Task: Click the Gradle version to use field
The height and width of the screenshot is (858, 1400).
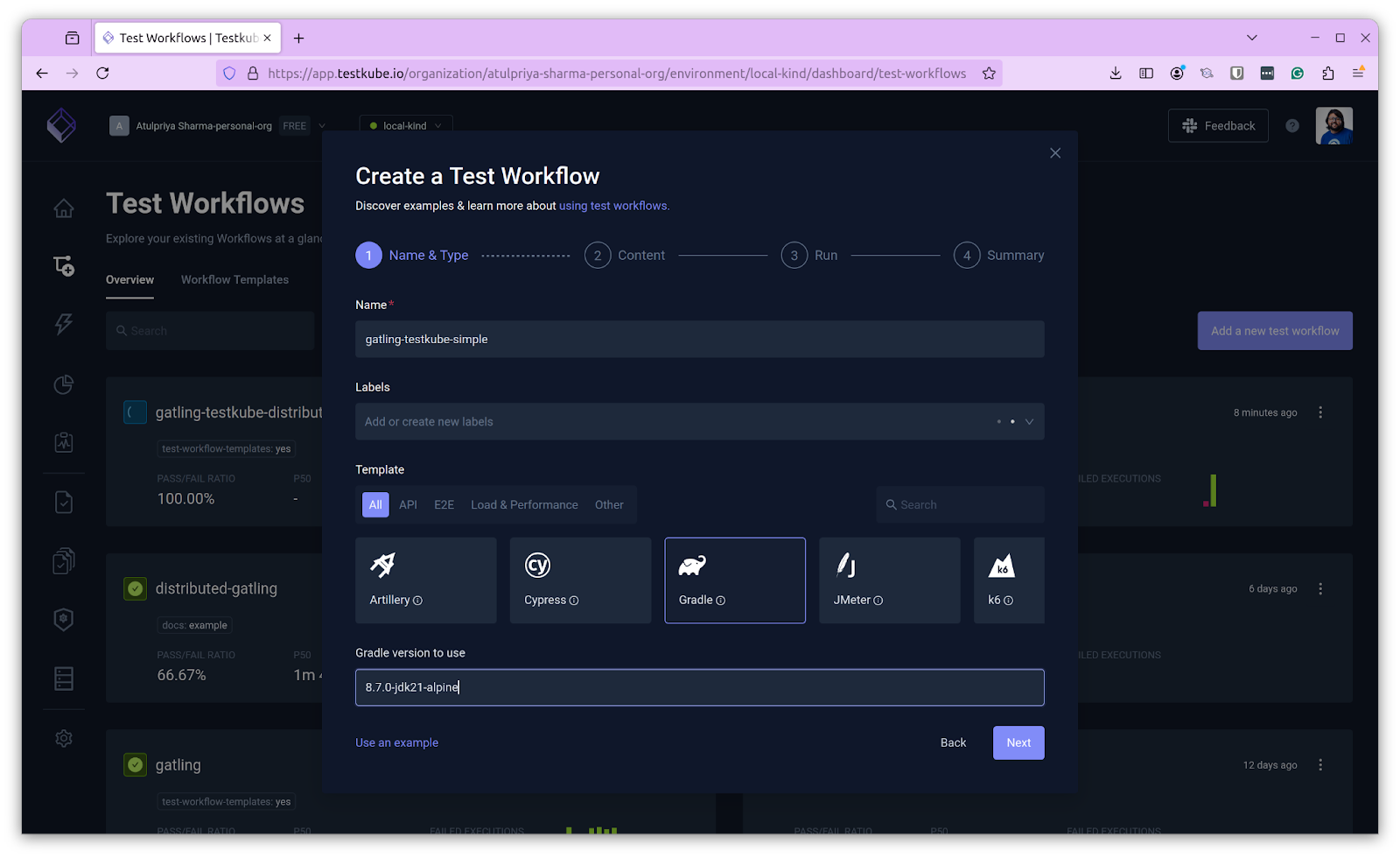Action: click(x=700, y=687)
